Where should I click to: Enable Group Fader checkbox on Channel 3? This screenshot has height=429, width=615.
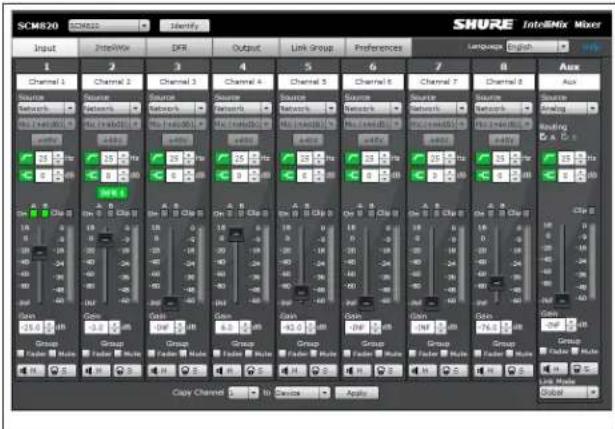151,353
